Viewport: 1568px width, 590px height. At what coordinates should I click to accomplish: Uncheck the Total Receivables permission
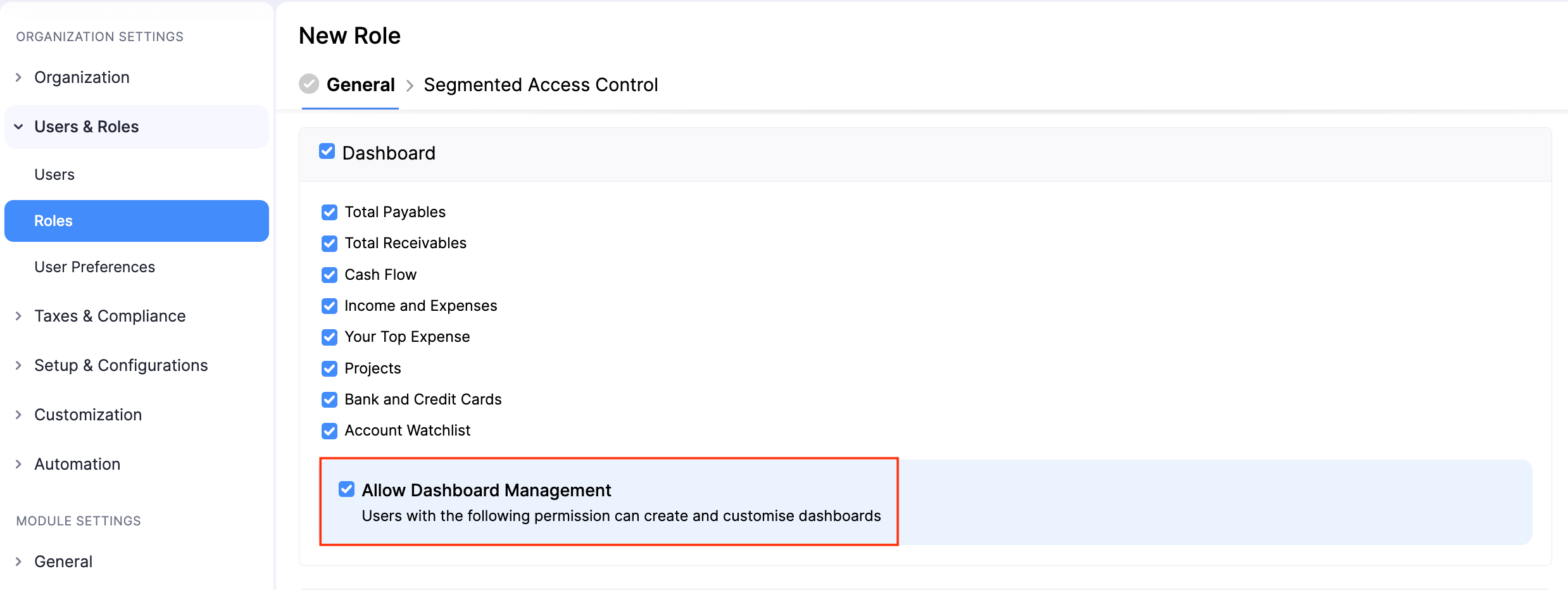[329, 243]
